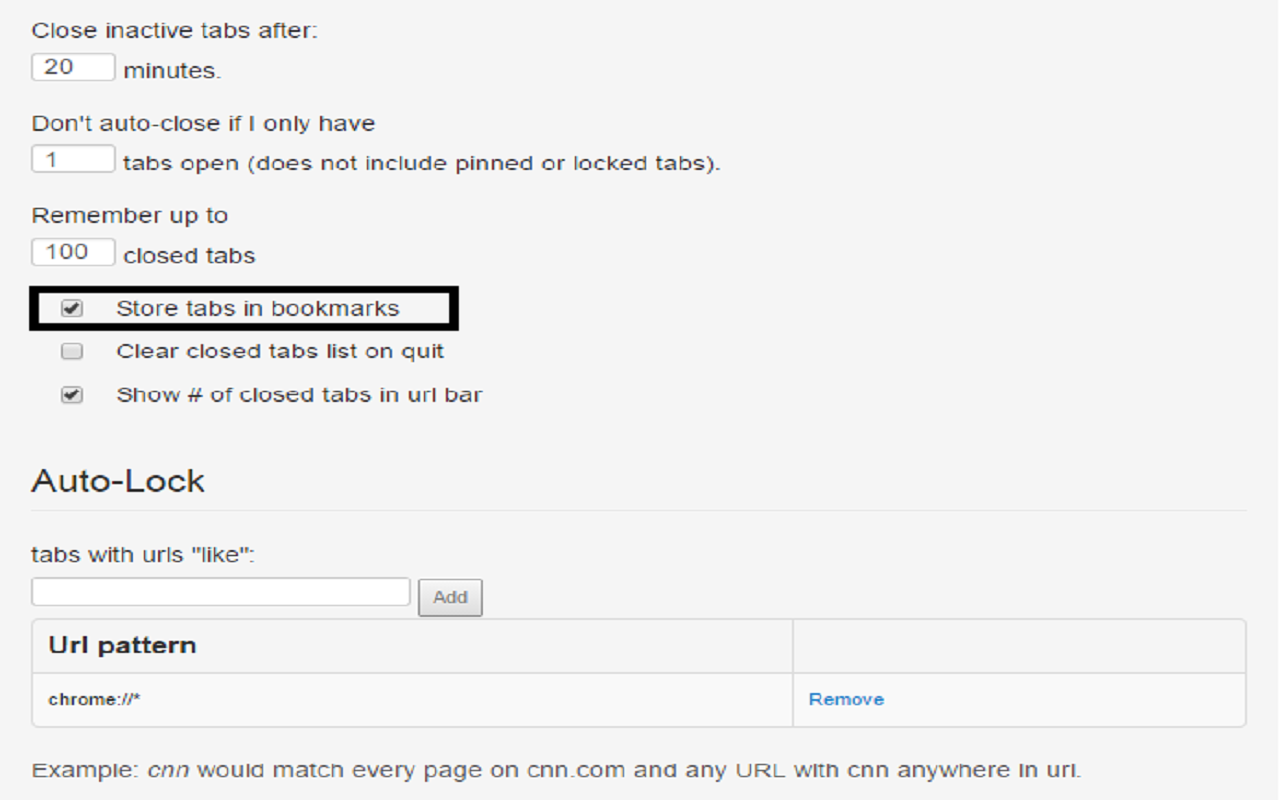Click the Store tabs in bookmarks label
1280x800 pixels.
pyautogui.click(x=258, y=309)
